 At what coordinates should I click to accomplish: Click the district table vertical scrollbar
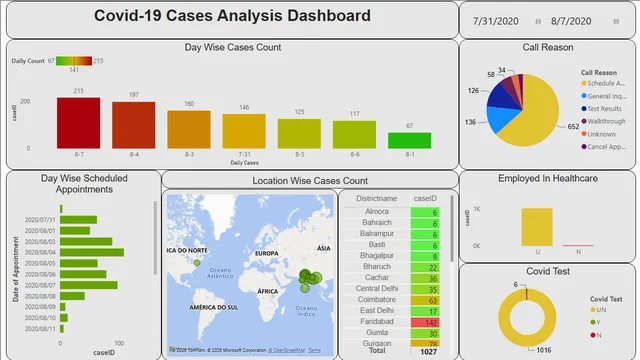[x=452, y=229]
